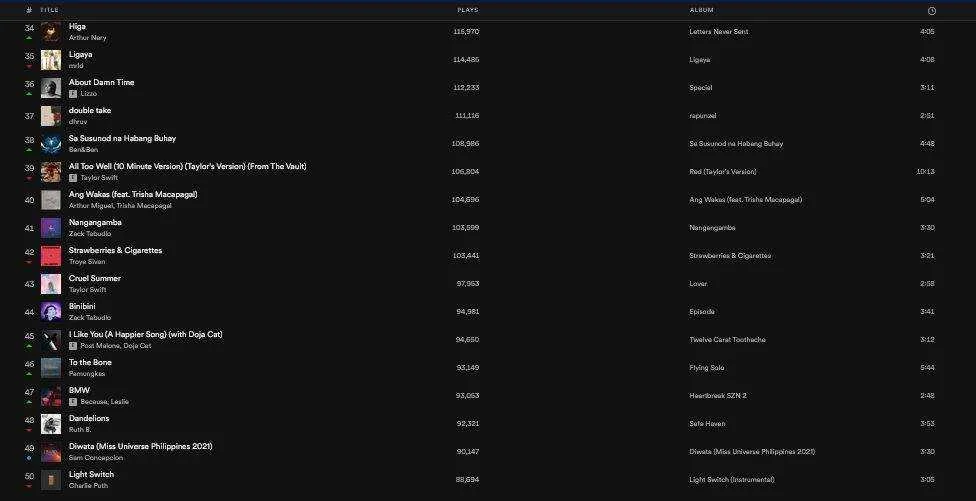976x501 pixels.
Task: Open album Safe Haven
Action: pos(708,424)
